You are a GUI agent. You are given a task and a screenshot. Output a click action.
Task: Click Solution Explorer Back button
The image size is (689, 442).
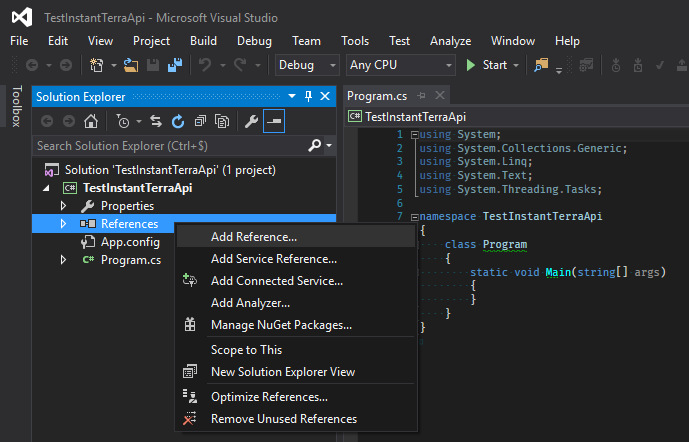pos(47,121)
